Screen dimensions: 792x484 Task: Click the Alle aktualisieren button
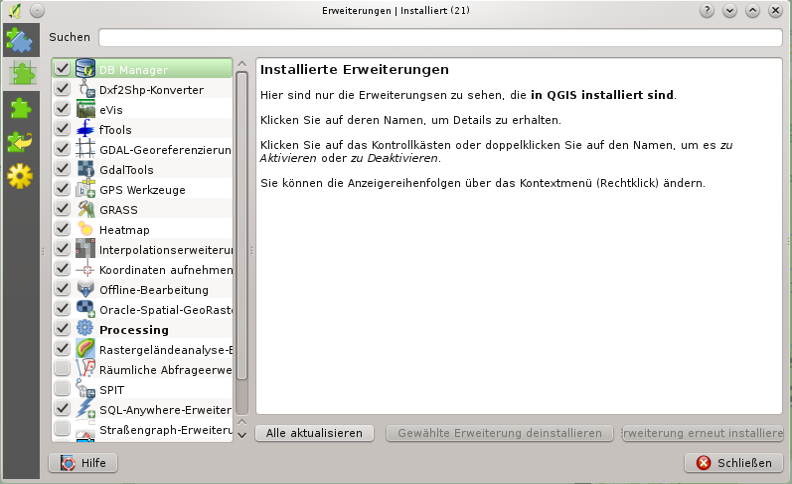[x=314, y=433]
